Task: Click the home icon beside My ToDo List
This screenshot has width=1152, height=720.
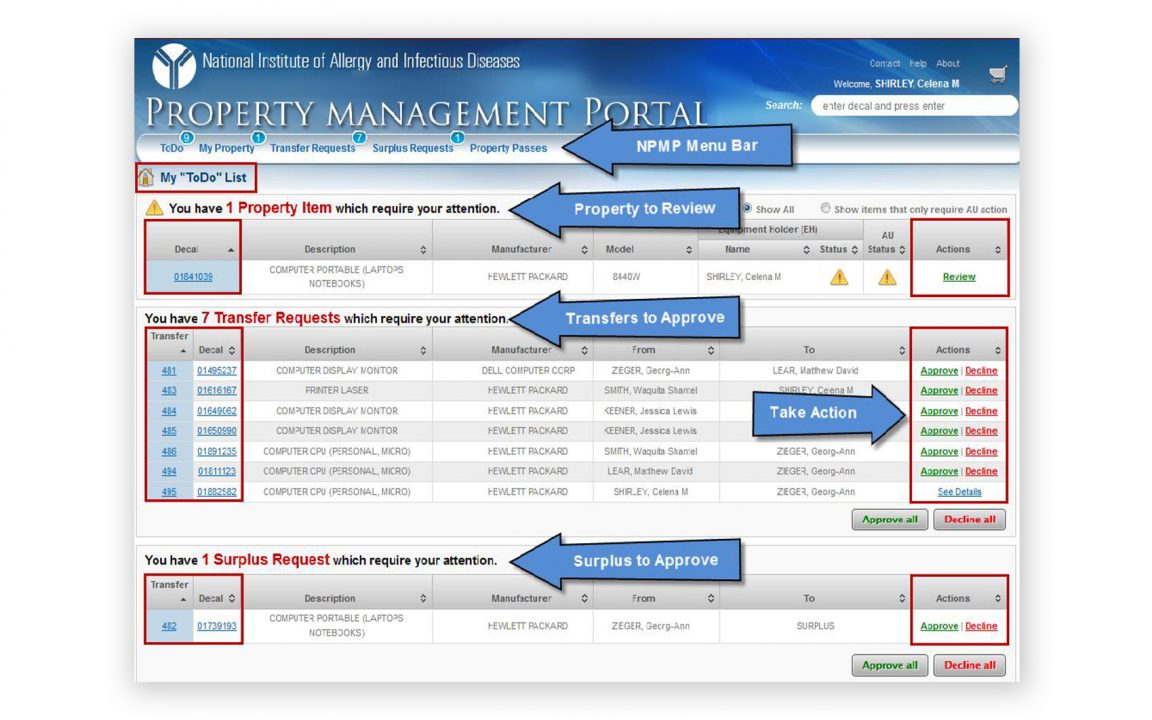Action: (x=146, y=178)
